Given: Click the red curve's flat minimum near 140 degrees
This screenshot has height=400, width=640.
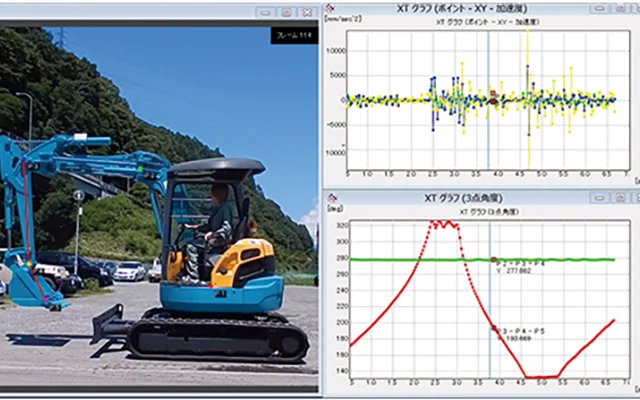Looking at the screenshot, I should click(541, 377).
